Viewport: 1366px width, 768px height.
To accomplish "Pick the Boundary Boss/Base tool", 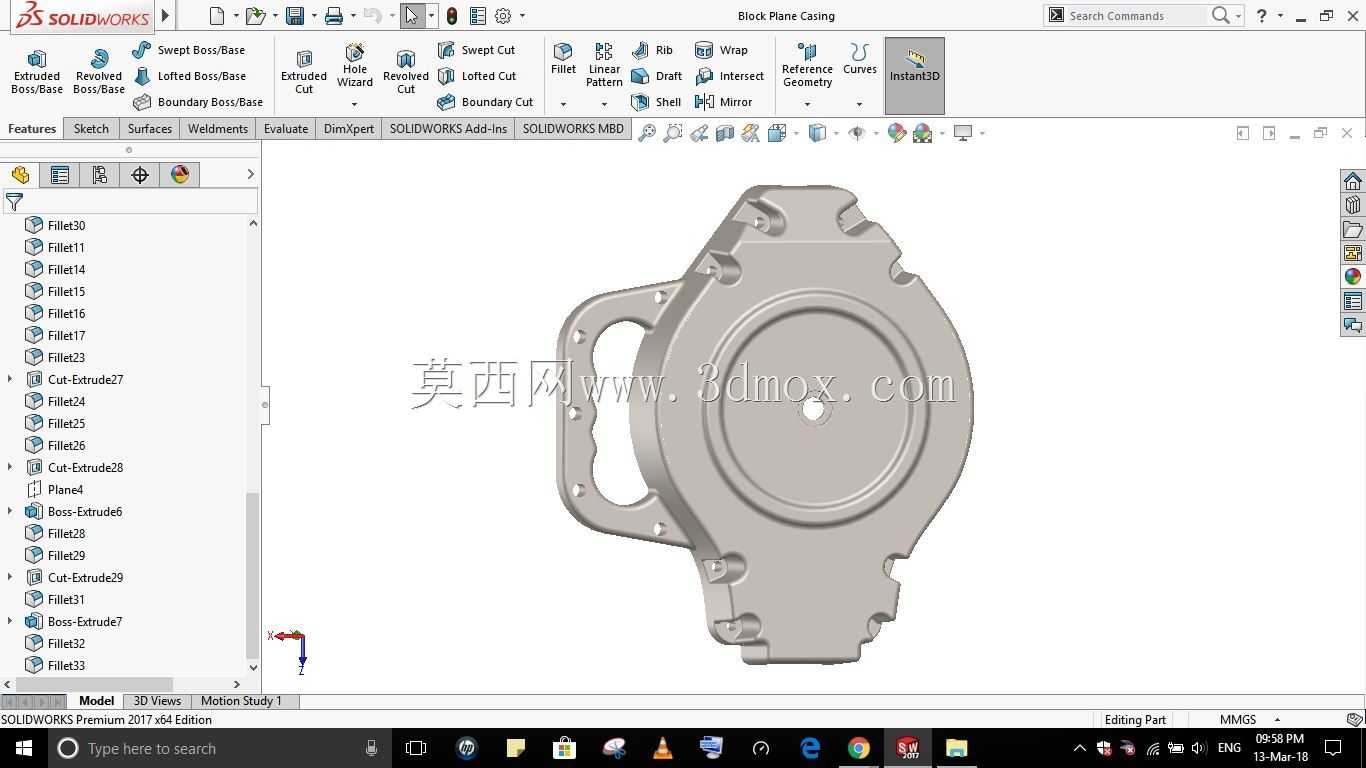I will [198, 102].
